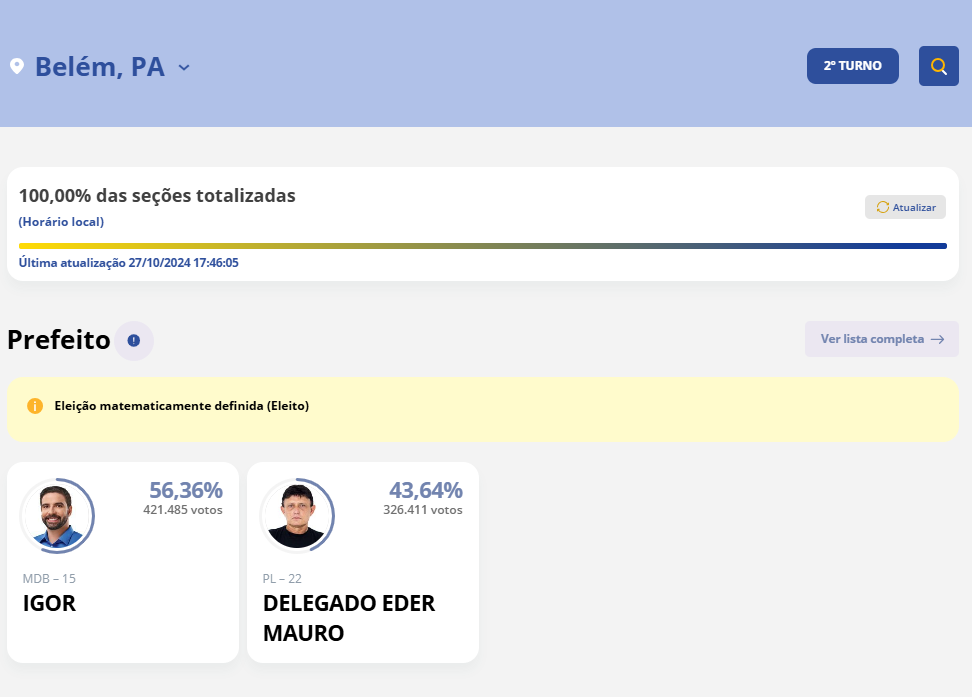The width and height of the screenshot is (972, 697).
Task: Click the Belém, PA location title
Action: click(x=99, y=67)
